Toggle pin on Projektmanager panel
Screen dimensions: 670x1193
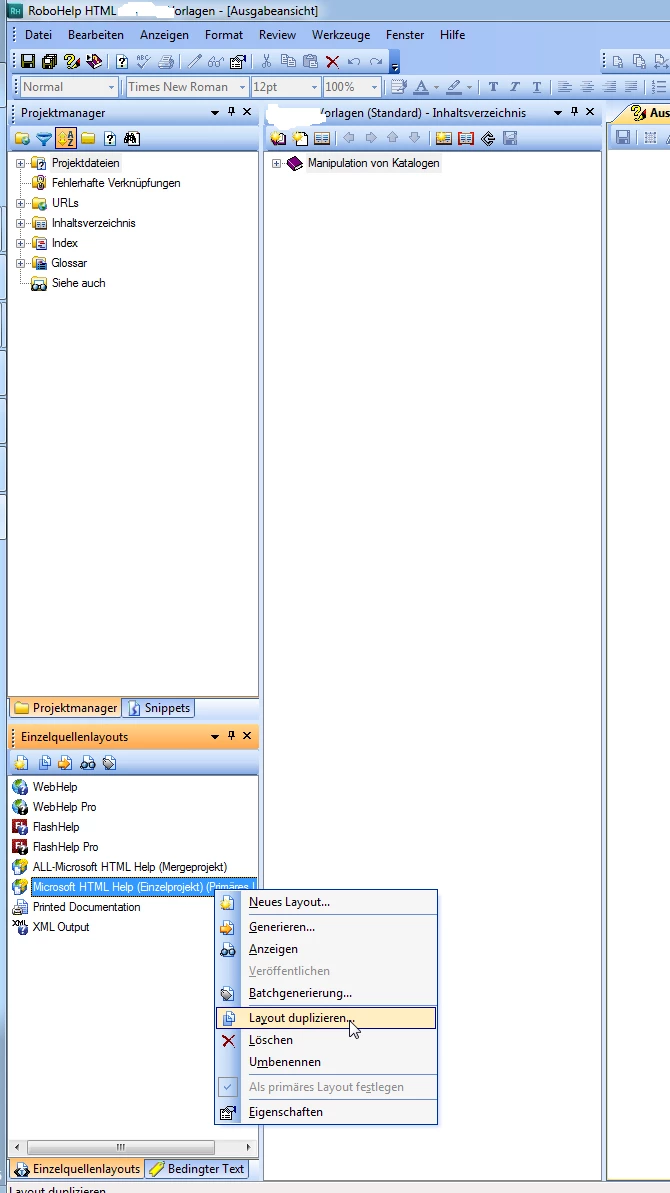click(x=231, y=112)
